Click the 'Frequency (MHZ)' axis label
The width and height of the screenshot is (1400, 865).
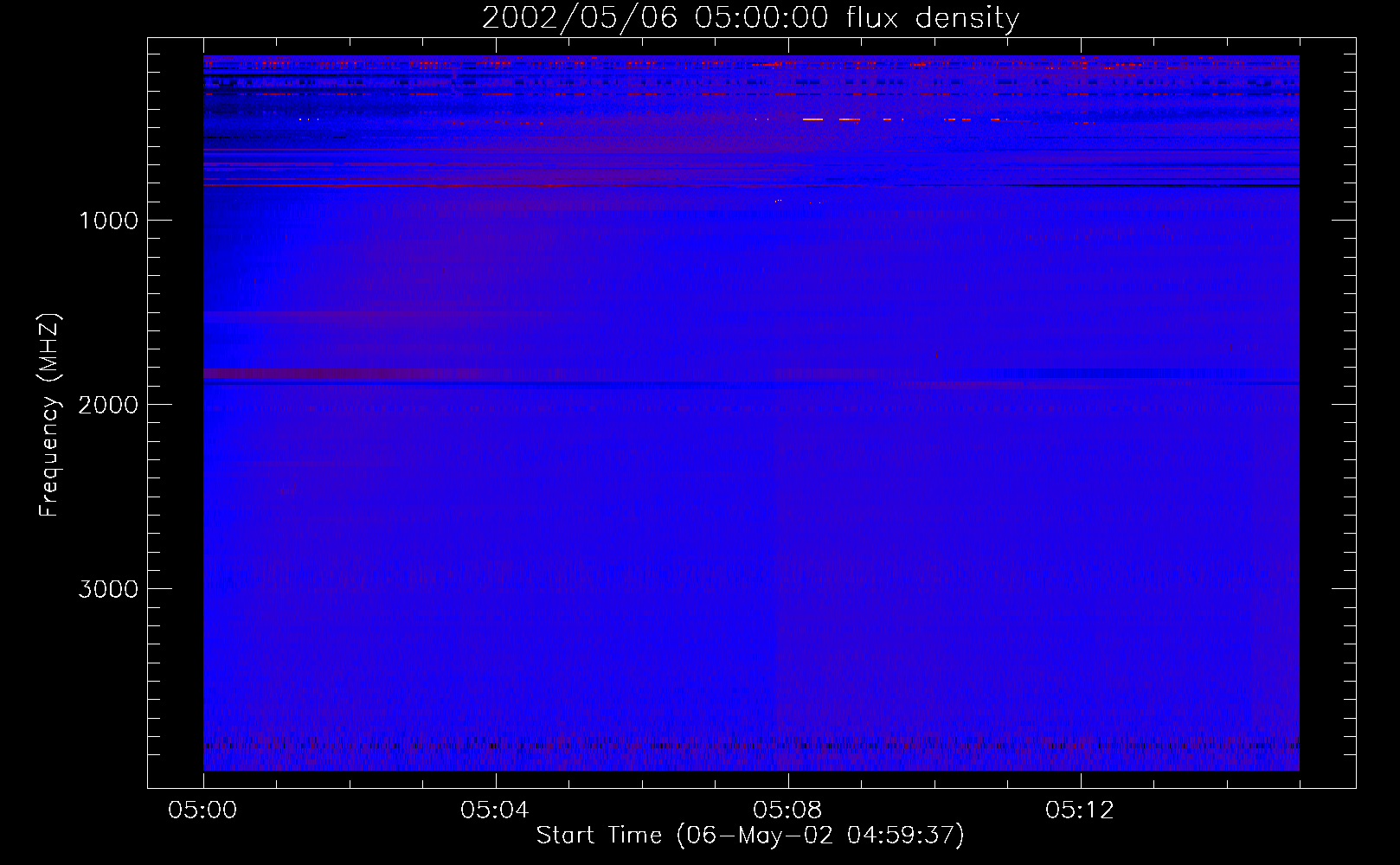pyautogui.click(x=49, y=415)
